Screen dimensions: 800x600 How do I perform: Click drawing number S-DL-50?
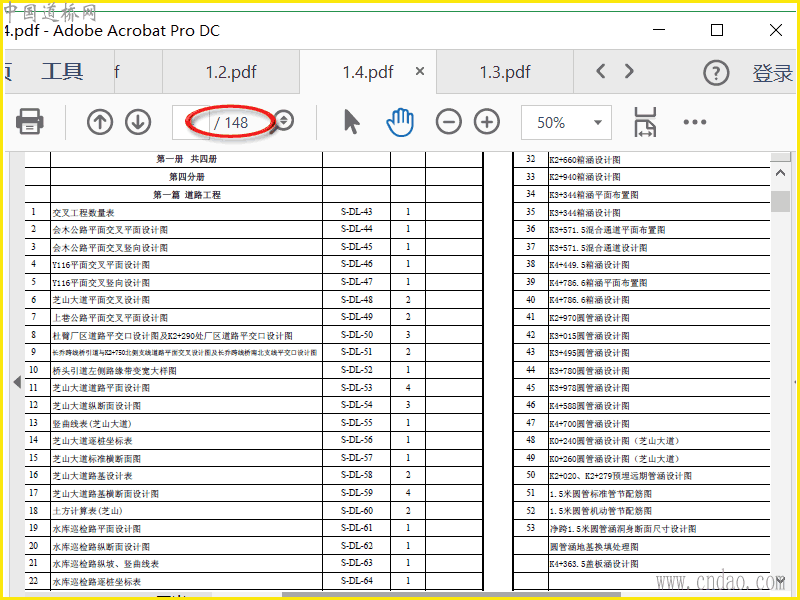pos(357,335)
